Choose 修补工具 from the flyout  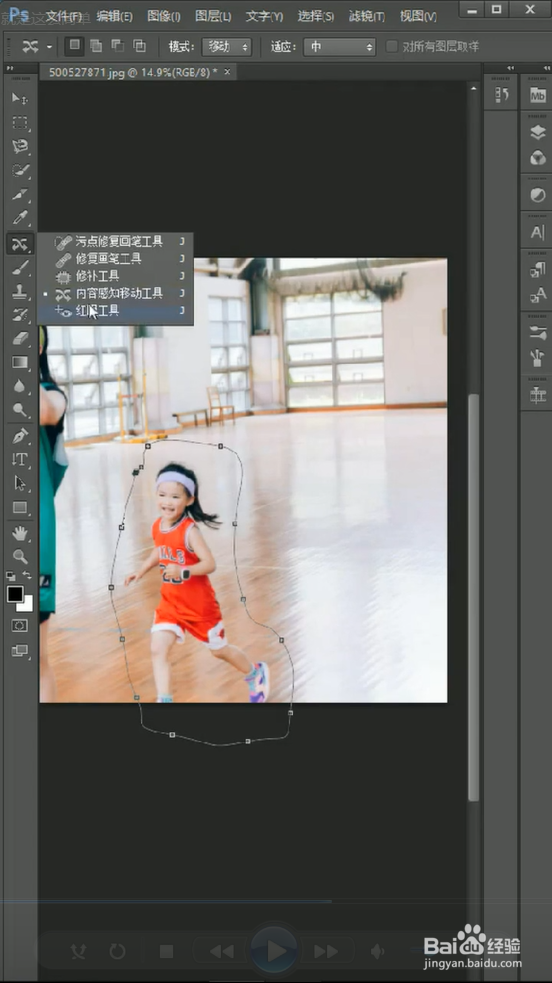point(115,276)
